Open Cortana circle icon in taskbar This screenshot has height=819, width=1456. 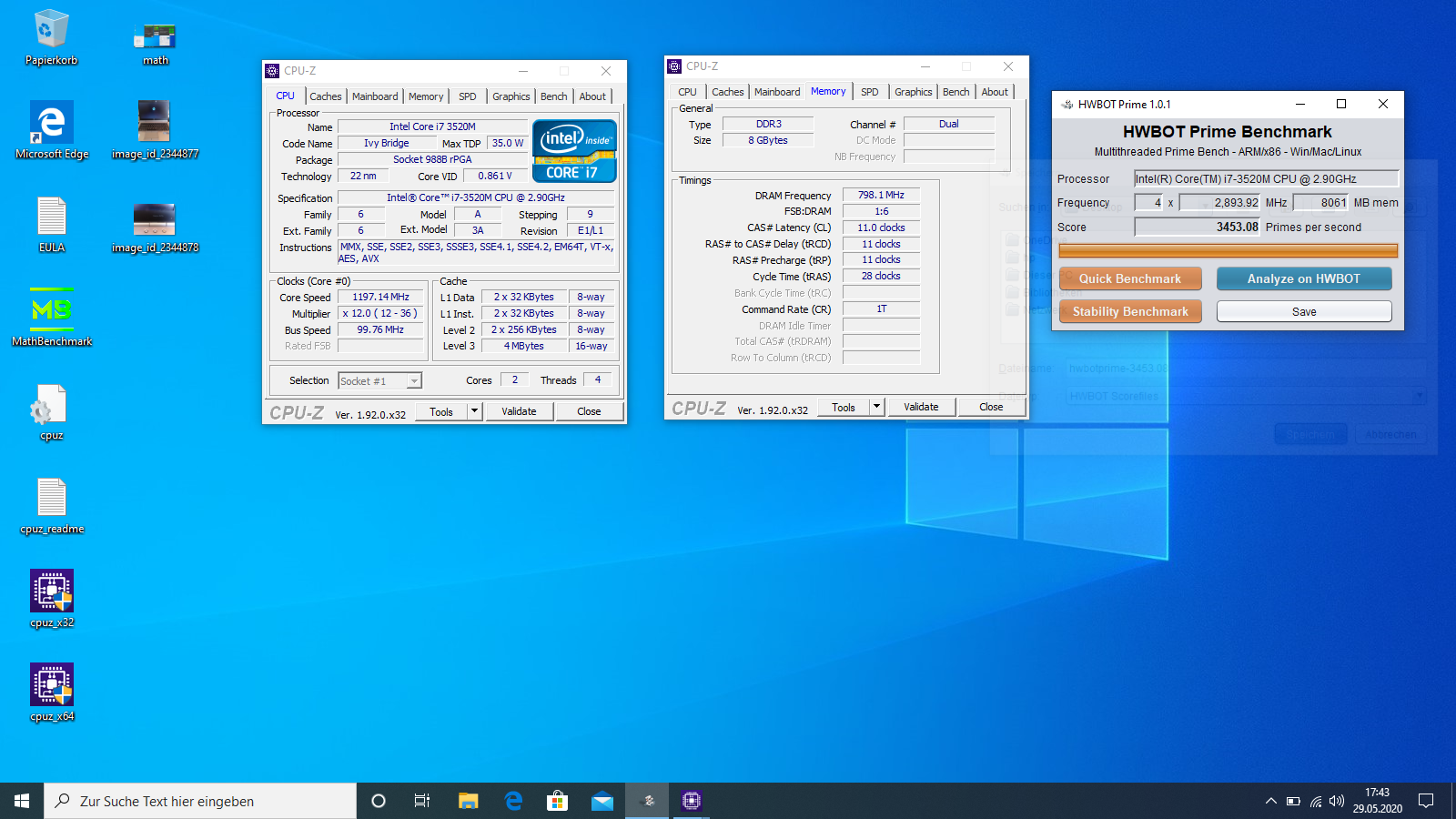pyautogui.click(x=379, y=801)
